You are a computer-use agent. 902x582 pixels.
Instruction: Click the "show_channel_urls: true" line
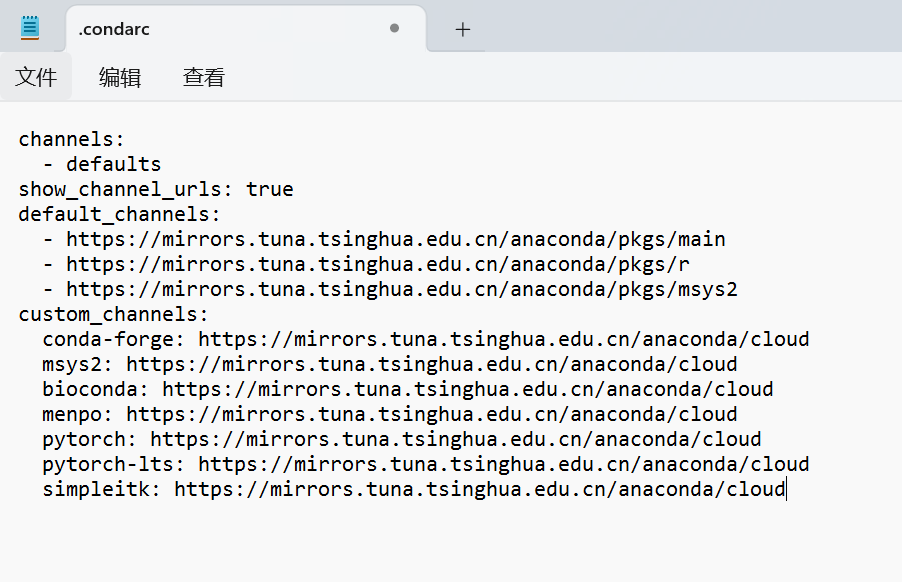pyautogui.click(x=156, y=189)
